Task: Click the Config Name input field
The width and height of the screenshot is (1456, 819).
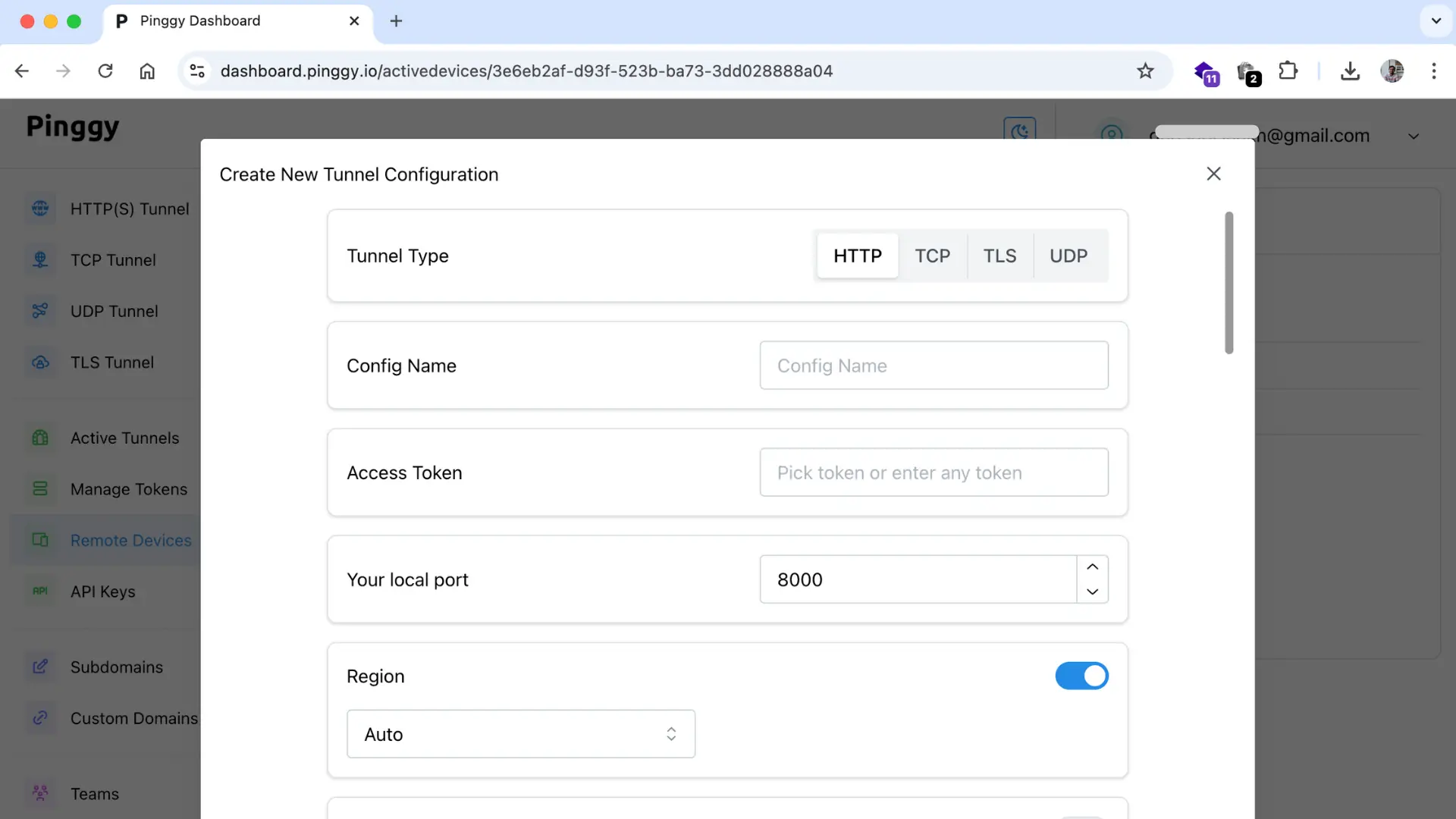Action: pos(934,365)
